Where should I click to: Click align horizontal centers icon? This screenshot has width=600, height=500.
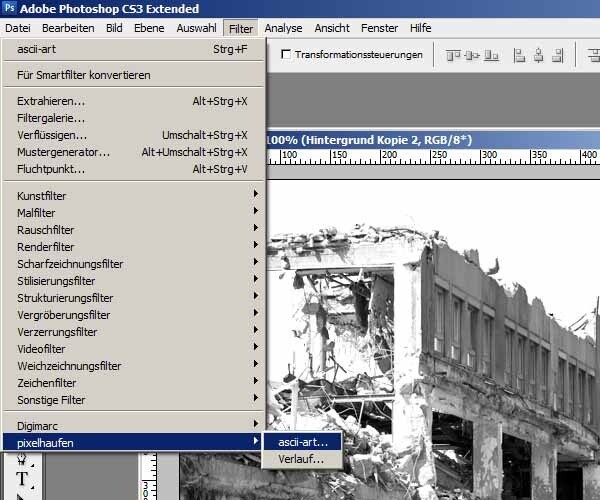[x=539, y=56]
